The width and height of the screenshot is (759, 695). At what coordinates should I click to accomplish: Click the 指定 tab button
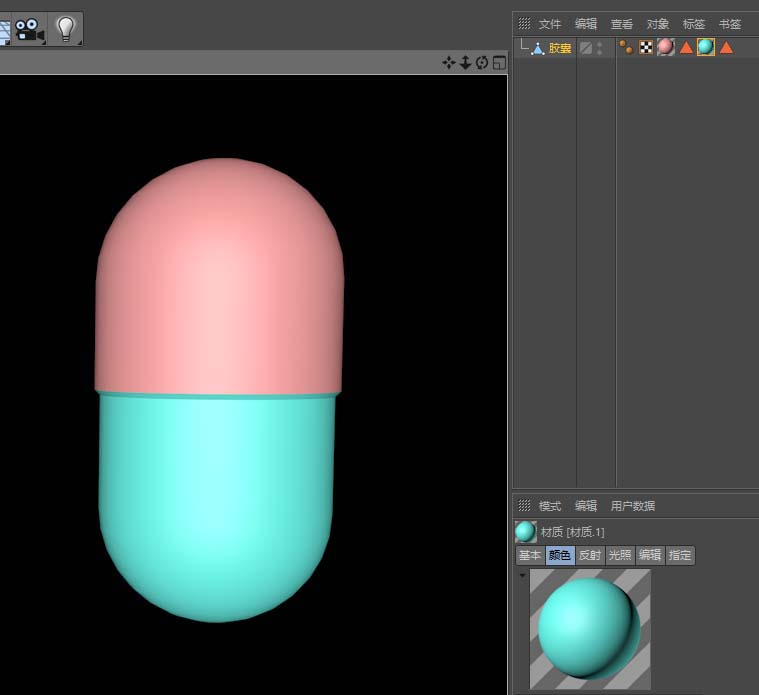click(680, 555)
